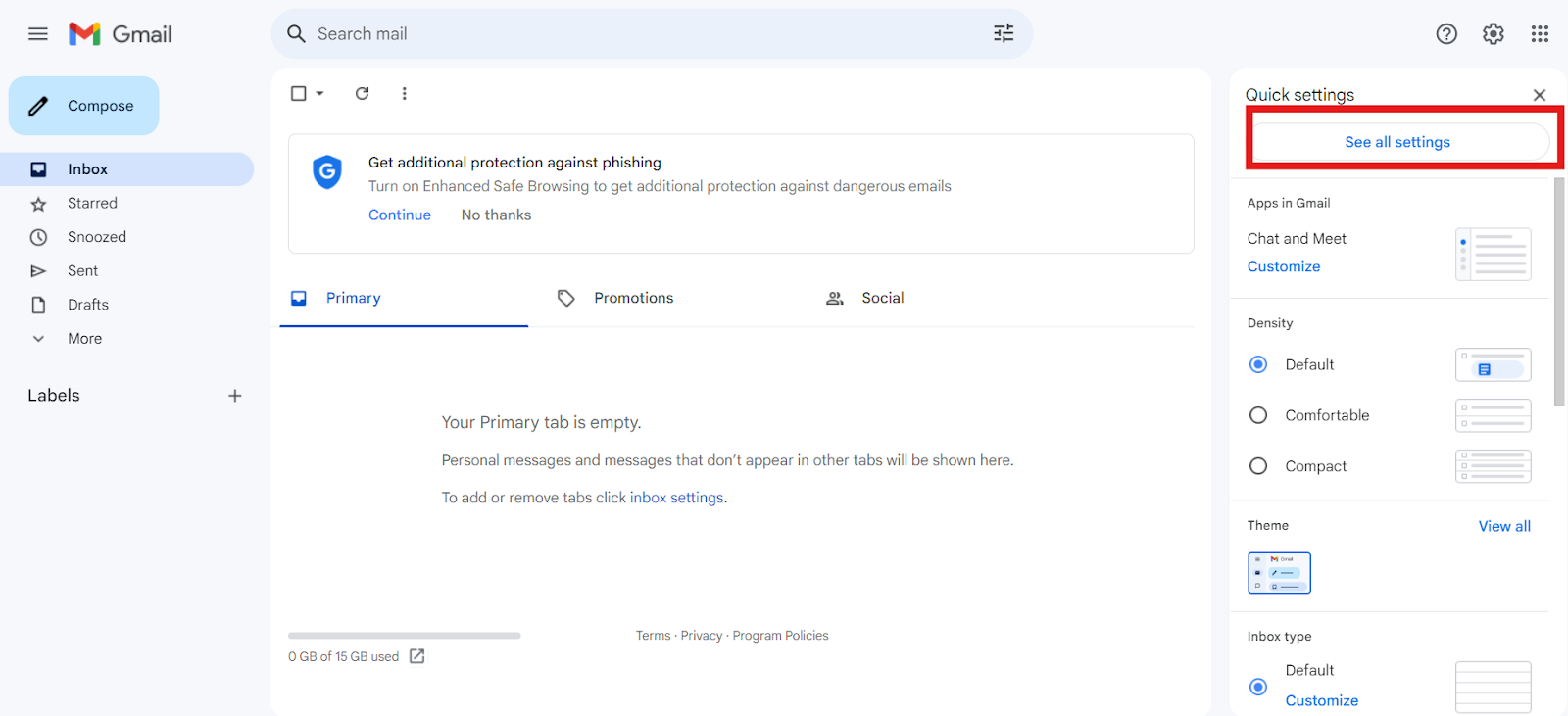
Task: Switch to the Promotions tab
Action: [633, 298]
